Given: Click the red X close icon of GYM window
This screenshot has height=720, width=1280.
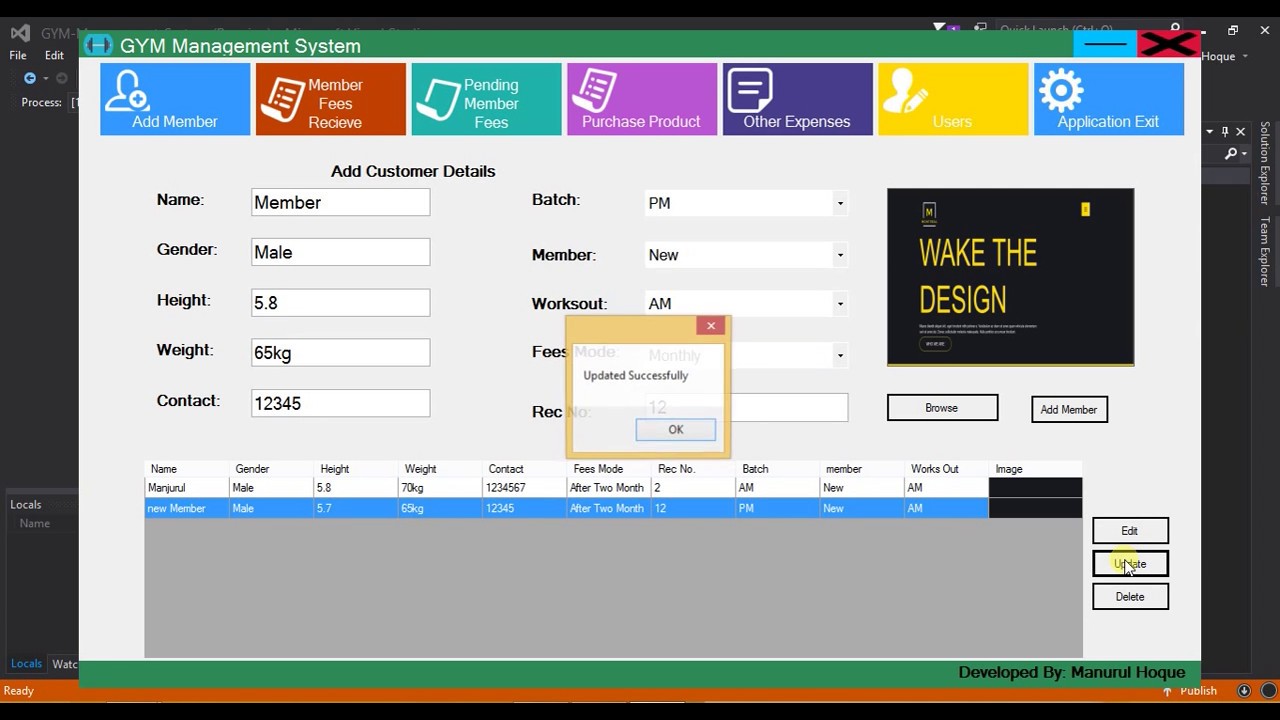Looking at the screenshot, I should point(1167,44).
